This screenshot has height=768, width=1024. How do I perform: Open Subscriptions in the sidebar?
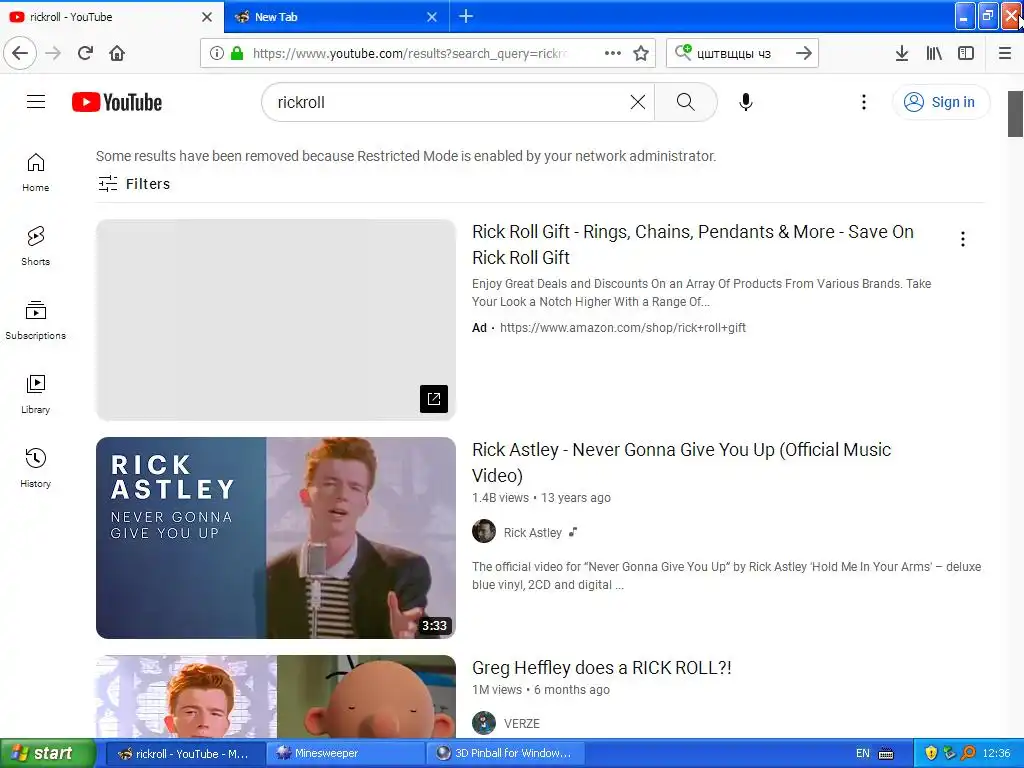click(x=35, y=320)
